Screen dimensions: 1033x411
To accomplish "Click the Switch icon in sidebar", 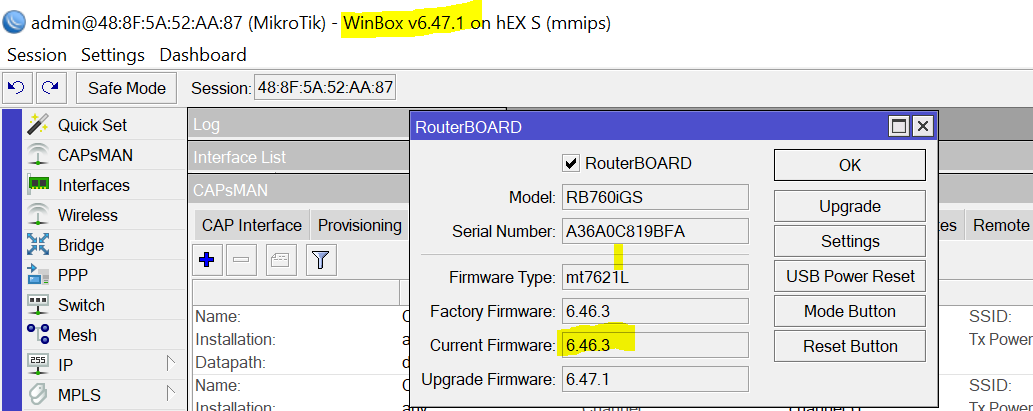I will (x=38, y=305).
